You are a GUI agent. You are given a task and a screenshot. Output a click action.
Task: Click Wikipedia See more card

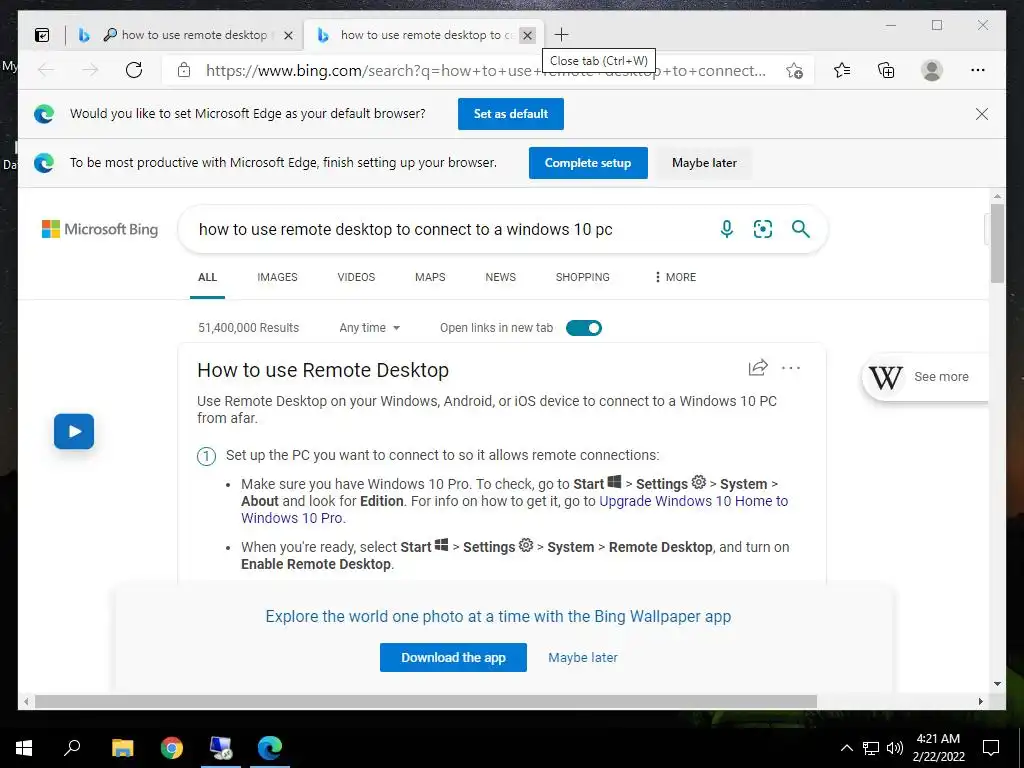925,377
